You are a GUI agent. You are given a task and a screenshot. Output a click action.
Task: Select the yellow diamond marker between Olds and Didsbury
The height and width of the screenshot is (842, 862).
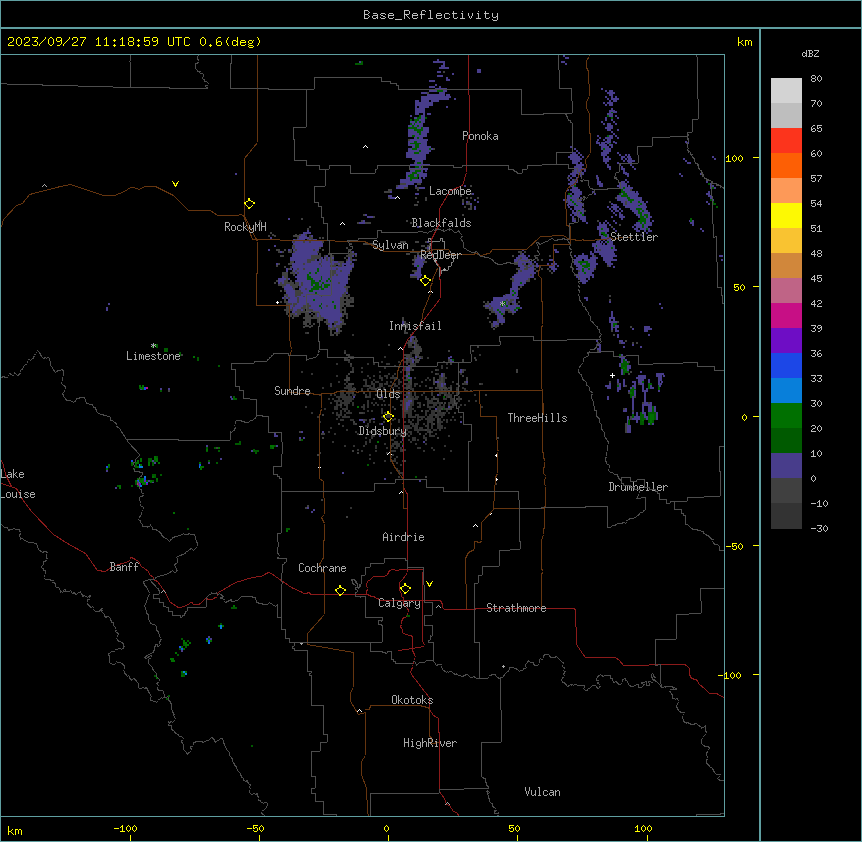pos(389,417)
